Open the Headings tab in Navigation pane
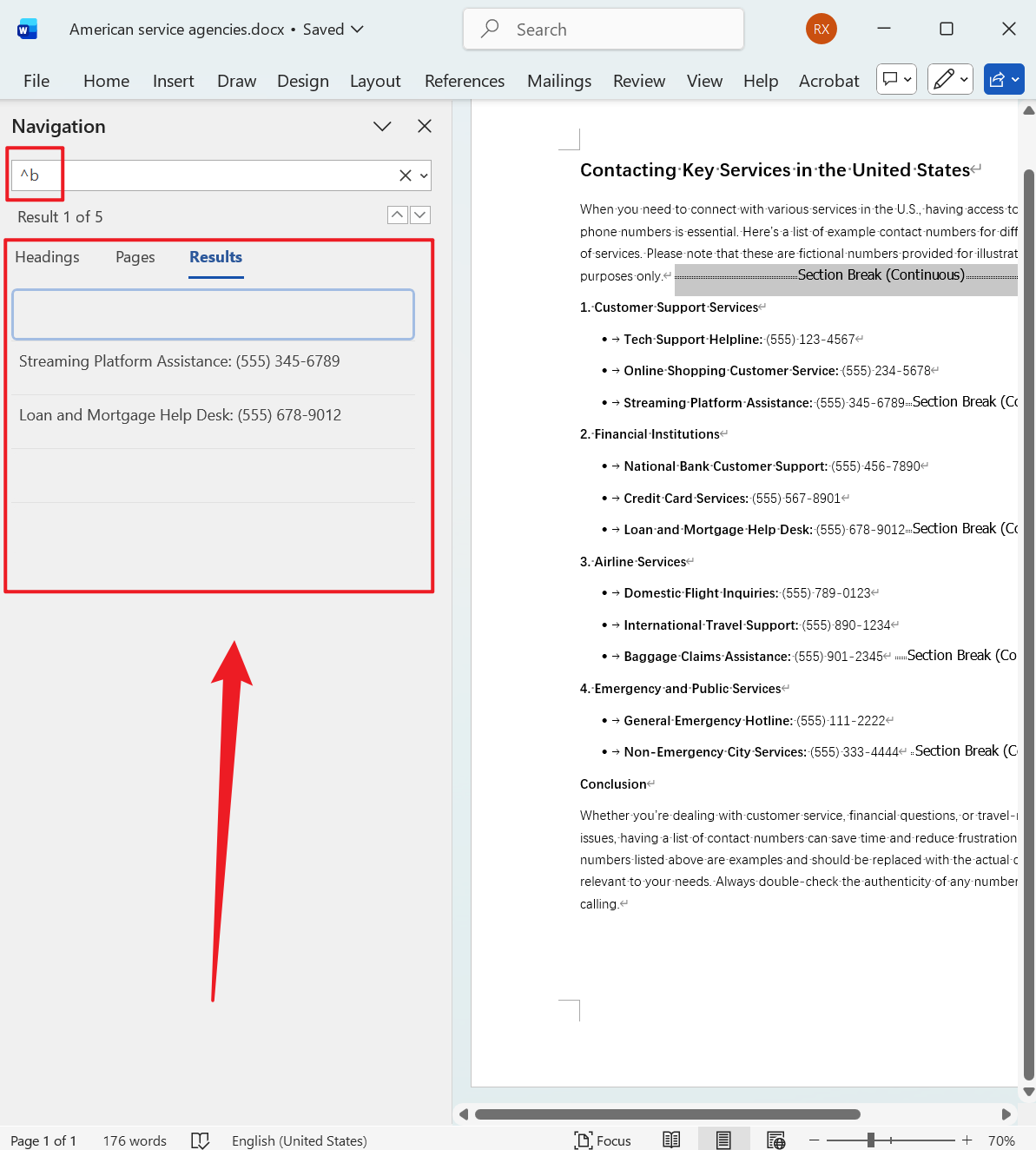This screenshot has width=1036, height=1150. click(x=48, y=257)
